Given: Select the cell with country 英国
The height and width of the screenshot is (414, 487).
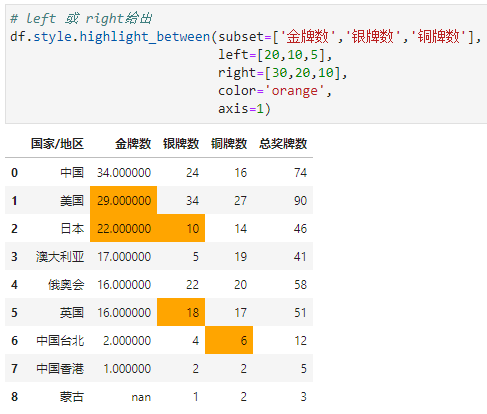Looking at the screenshot, I should [x=72, y=313].
